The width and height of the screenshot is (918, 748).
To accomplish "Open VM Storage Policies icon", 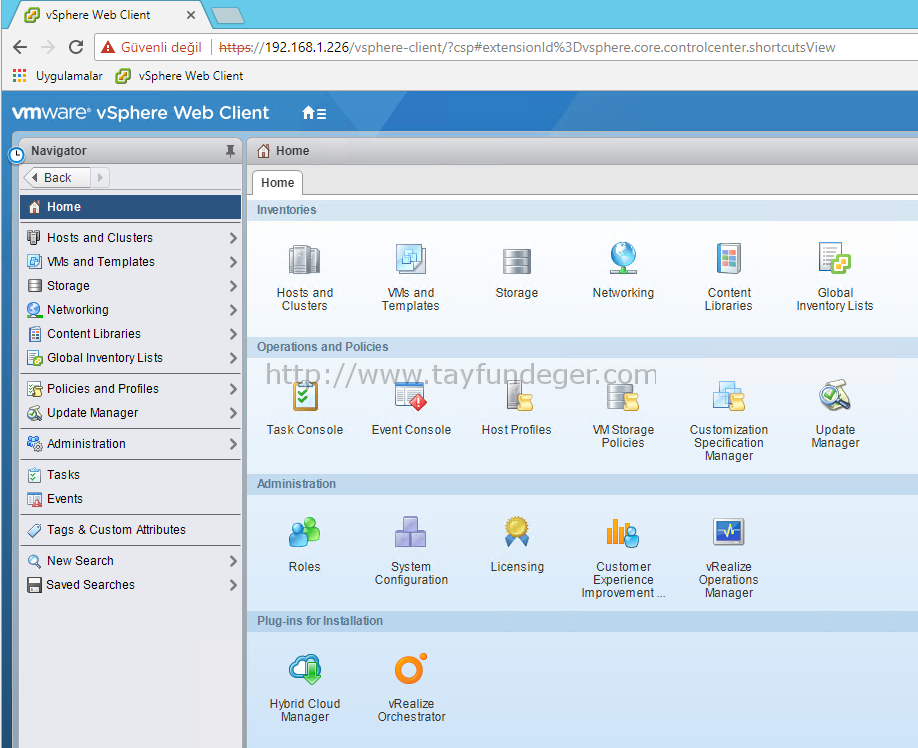I will click(623, 396).
